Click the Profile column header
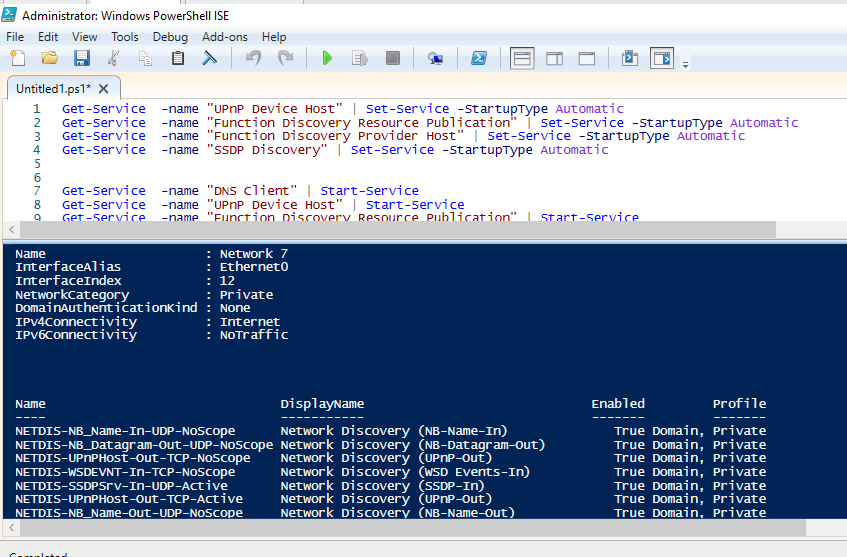This screenshot has height=557, width=847. coord(739,404)
